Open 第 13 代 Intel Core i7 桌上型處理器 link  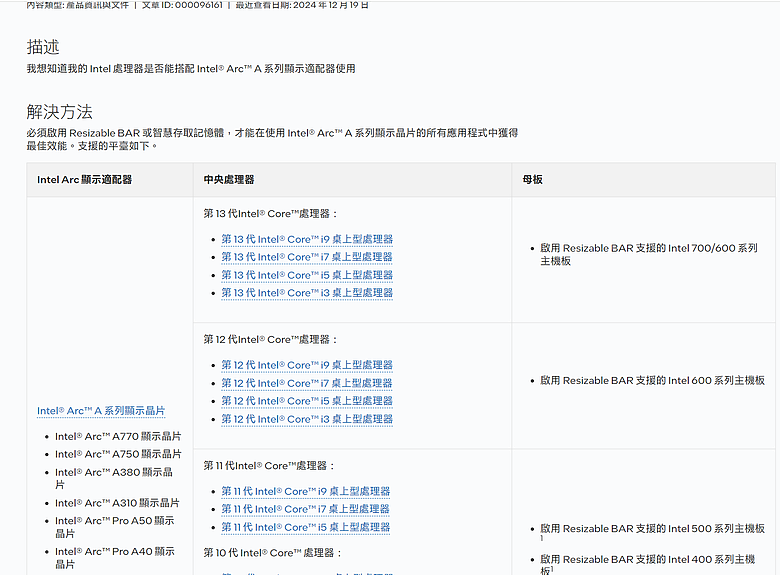click(307, 257)
